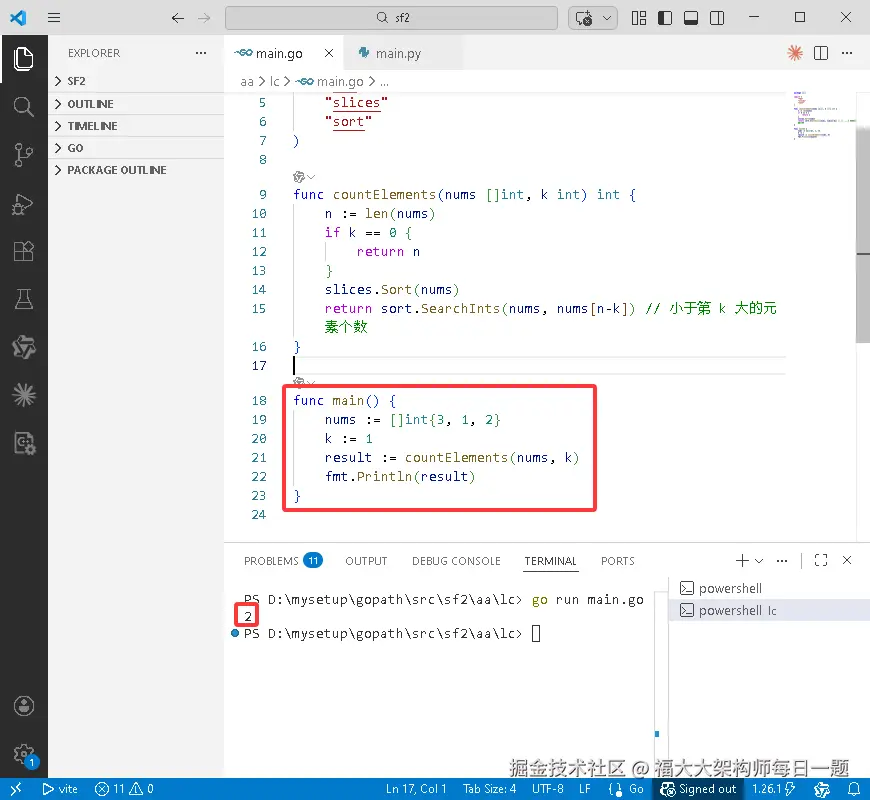Click the 'Signed out' Copilot status
The height and width of the screenshot is (800, 870).
(x=698, y=789)
